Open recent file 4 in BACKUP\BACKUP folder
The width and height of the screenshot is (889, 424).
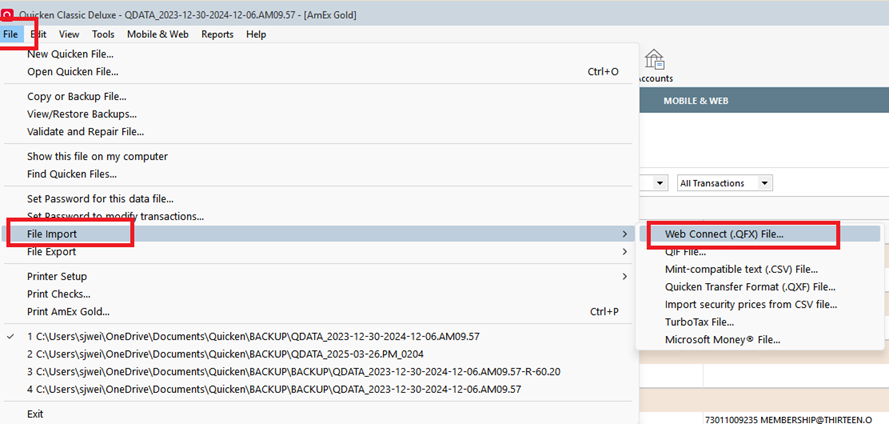coord(274,389)
